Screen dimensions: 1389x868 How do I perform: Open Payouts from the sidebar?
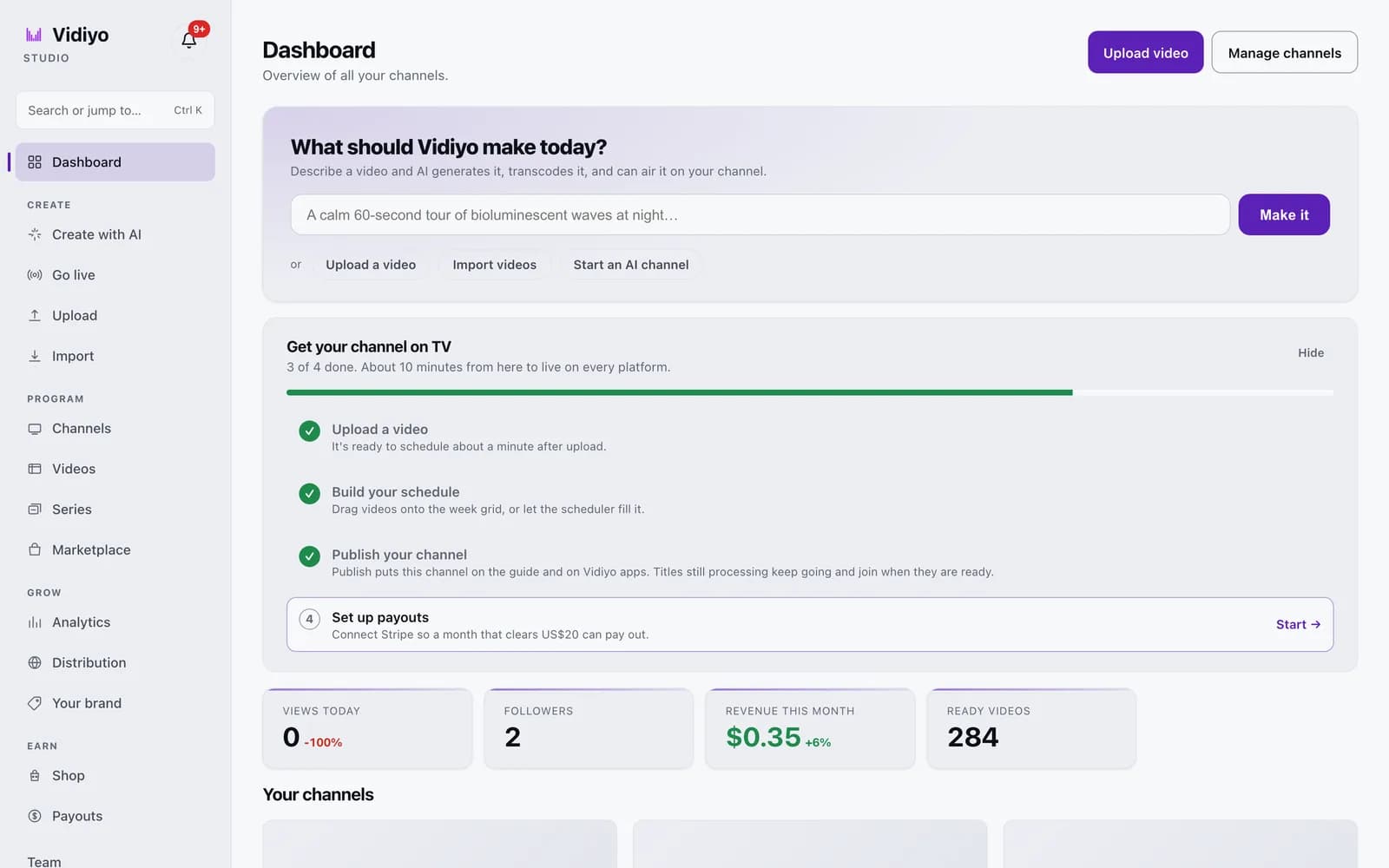115,816
